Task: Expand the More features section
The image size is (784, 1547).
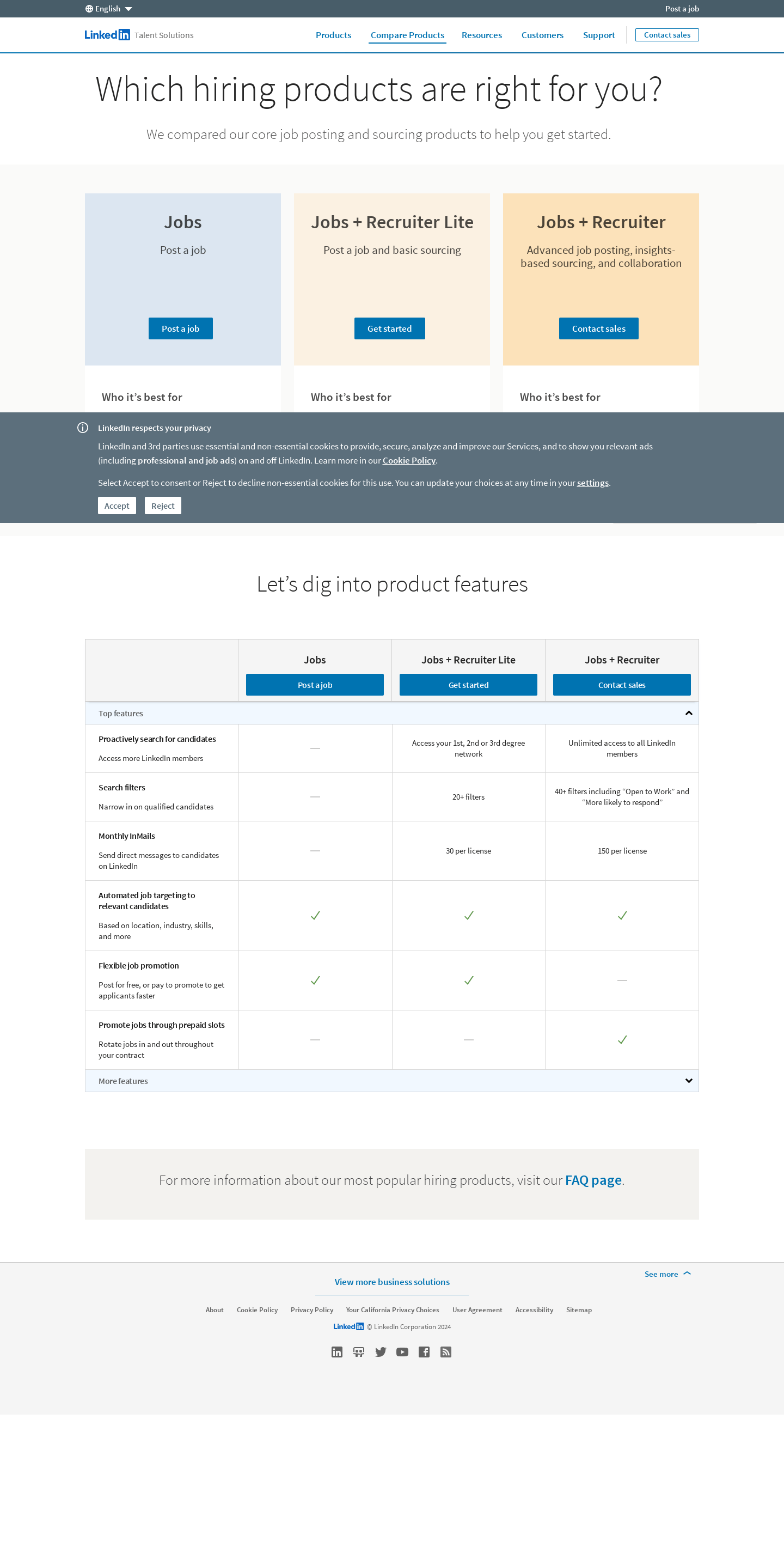Action: pyautogui.click(x=689, y=1080)
